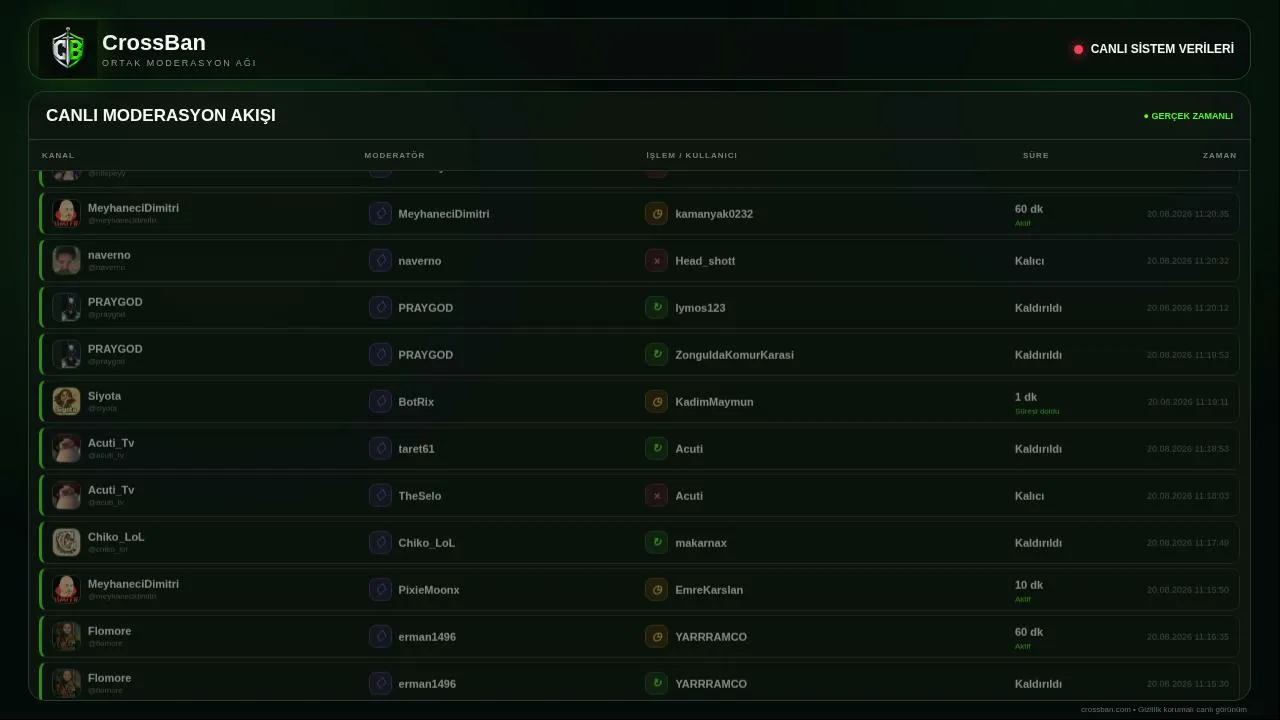The height and width of the screenshot is (720, 1280).
Task: Click the crossban.com footer link
Action: click(x=1105, y=709)
